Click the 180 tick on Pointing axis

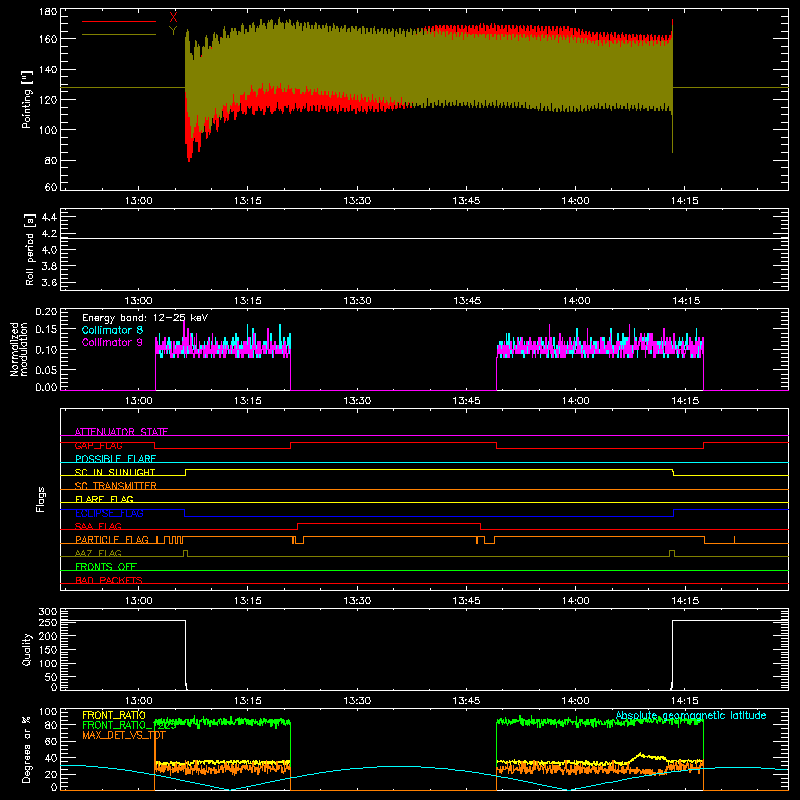pos(48,12)
